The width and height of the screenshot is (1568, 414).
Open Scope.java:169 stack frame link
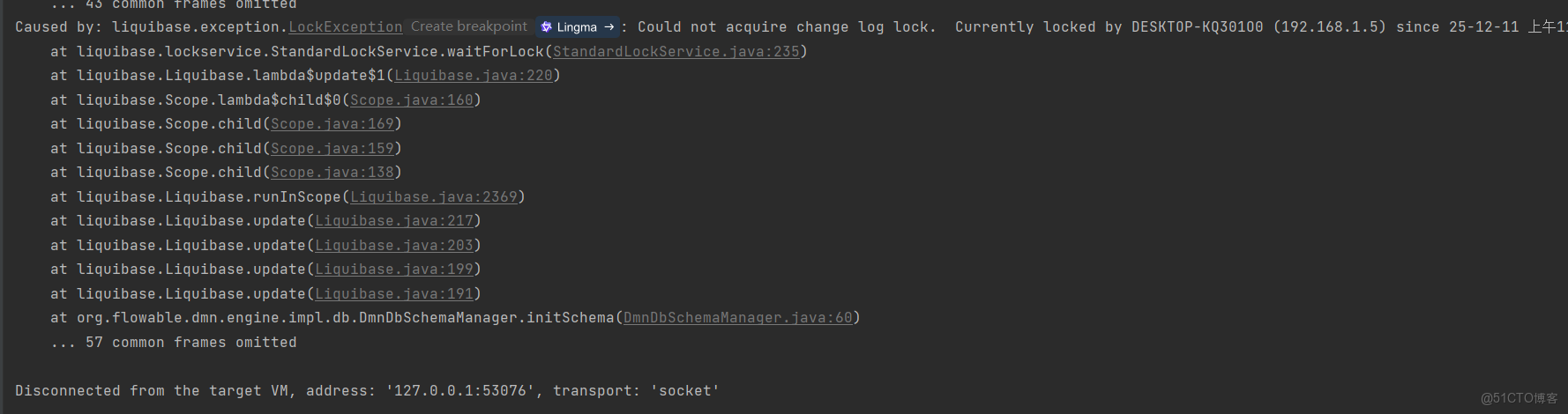pyautogui.click(x=332, y=124)
